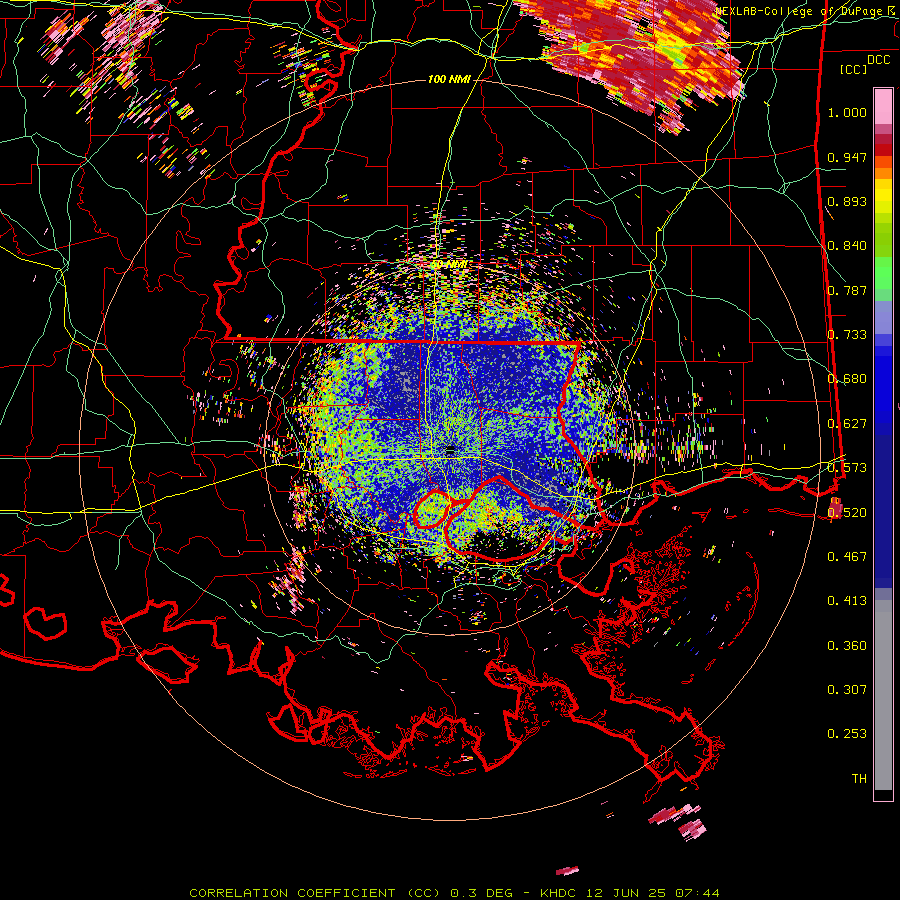The width and height of the screenshot is (900, 900).
Task: Click the 0.840 legend value
Action: (847, 246)
